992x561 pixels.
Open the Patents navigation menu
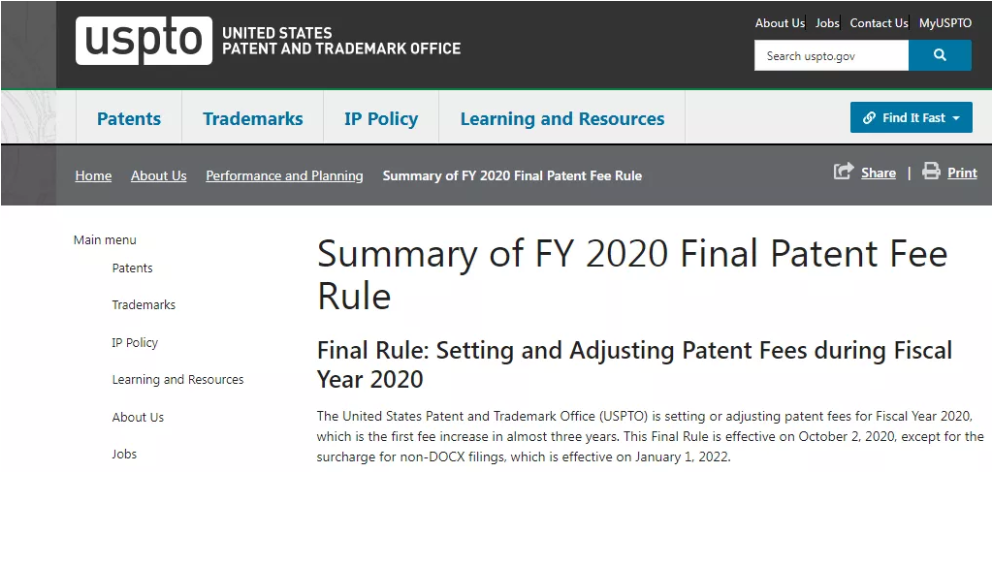(129, 118)
